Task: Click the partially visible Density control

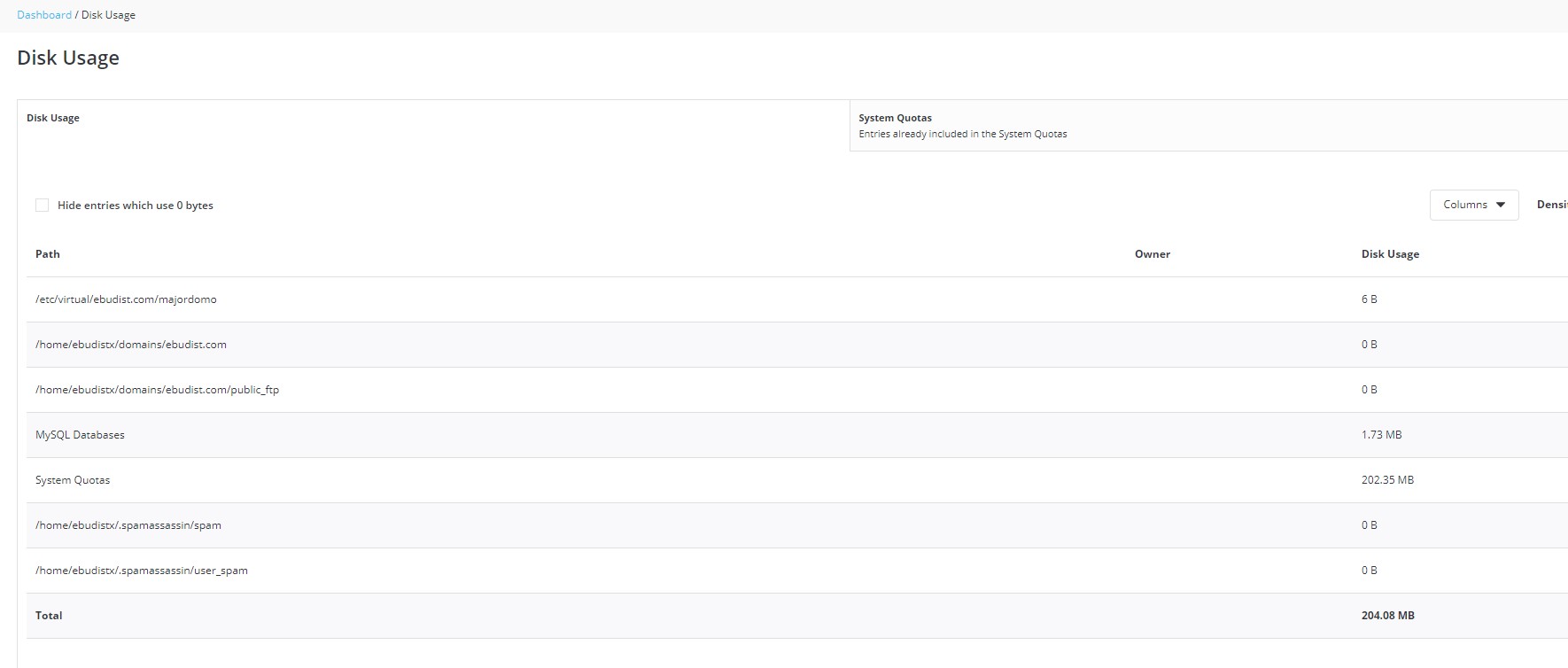Action: click(x=1551, y=205)
